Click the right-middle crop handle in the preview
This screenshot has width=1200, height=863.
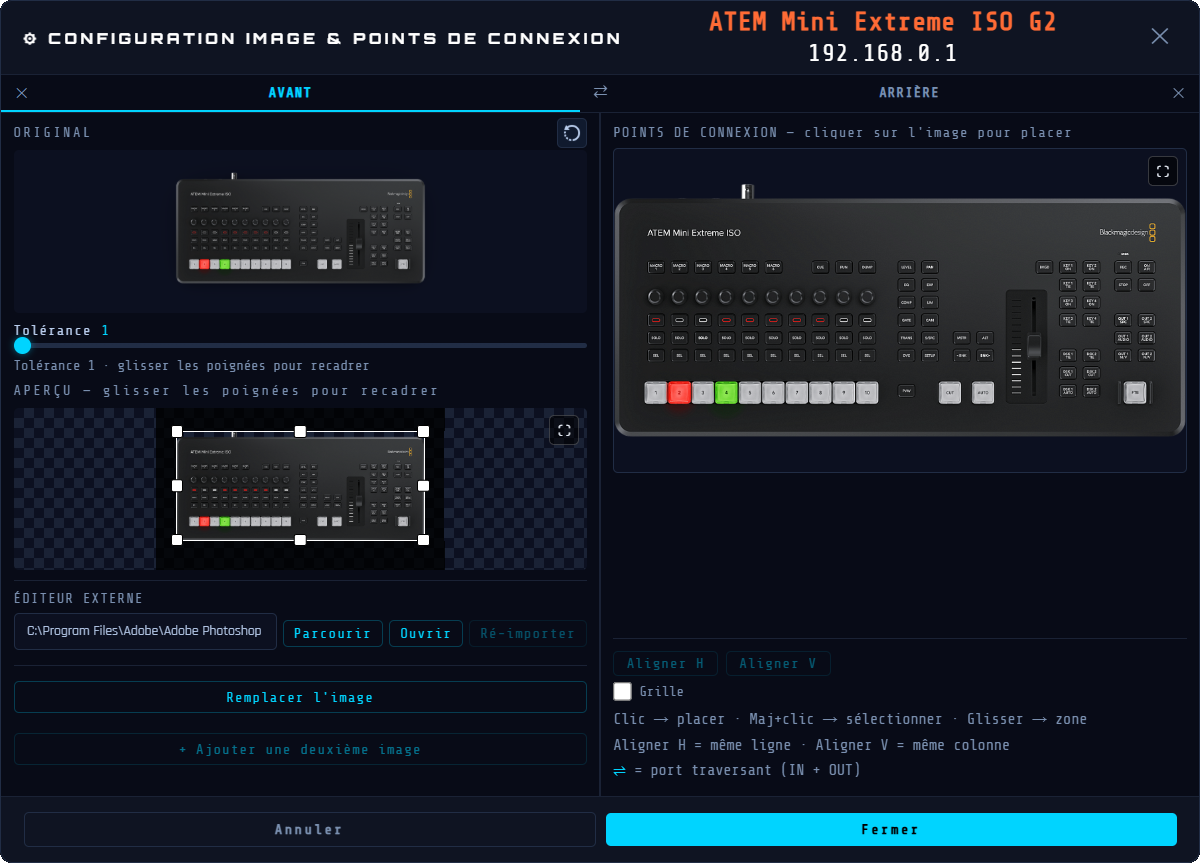click(423, 486)
